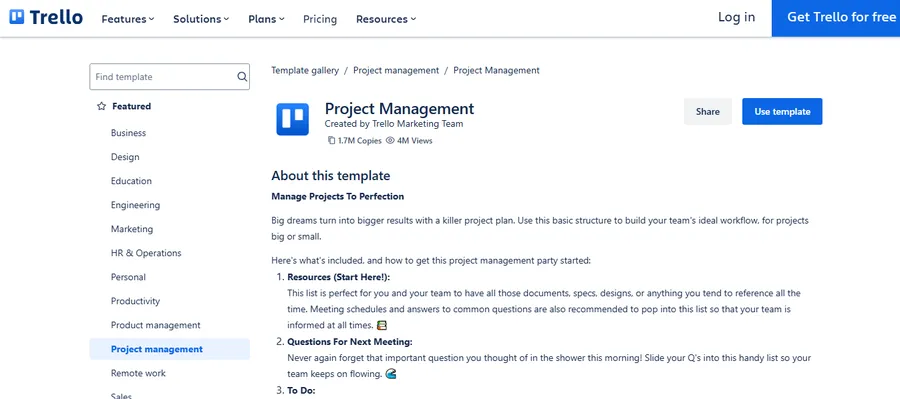
Task: Click the Log in link
Action: point(736,17)
